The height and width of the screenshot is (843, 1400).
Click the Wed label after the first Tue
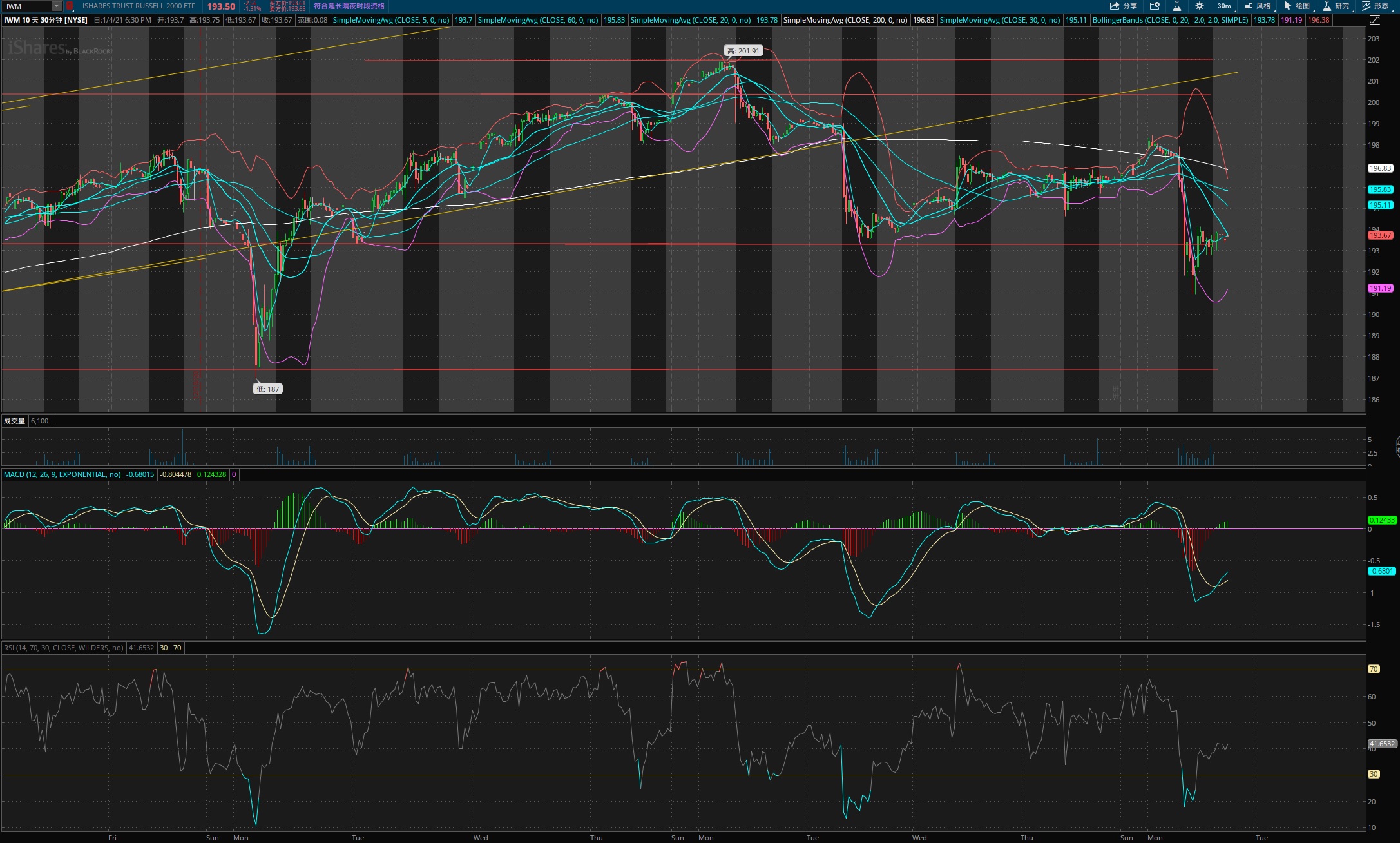[481, 838]
